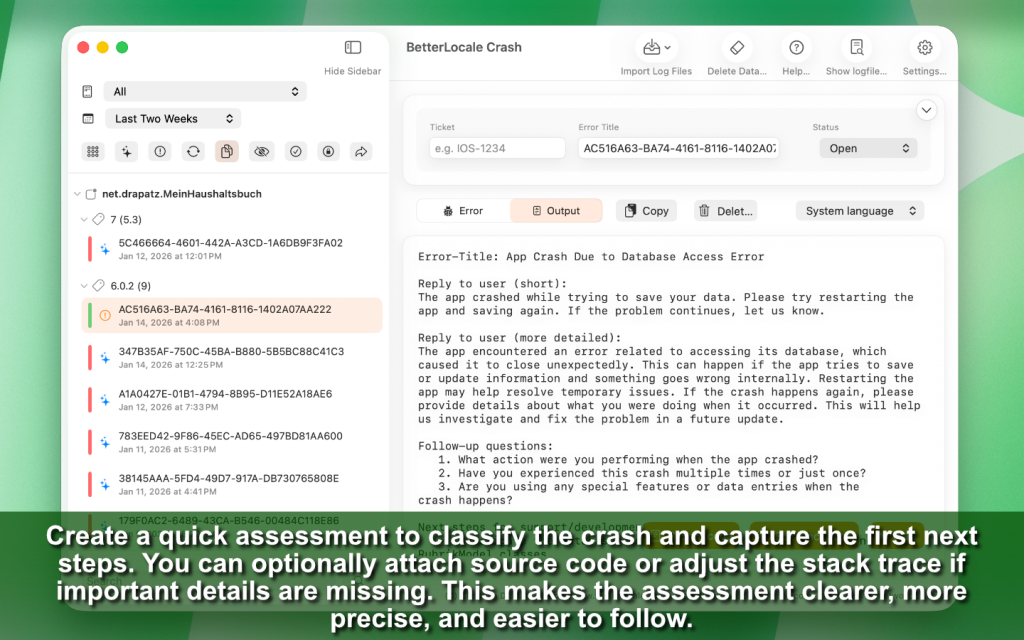Click the Ticket input field
The image size is (1024, 640).
point(497,148)
